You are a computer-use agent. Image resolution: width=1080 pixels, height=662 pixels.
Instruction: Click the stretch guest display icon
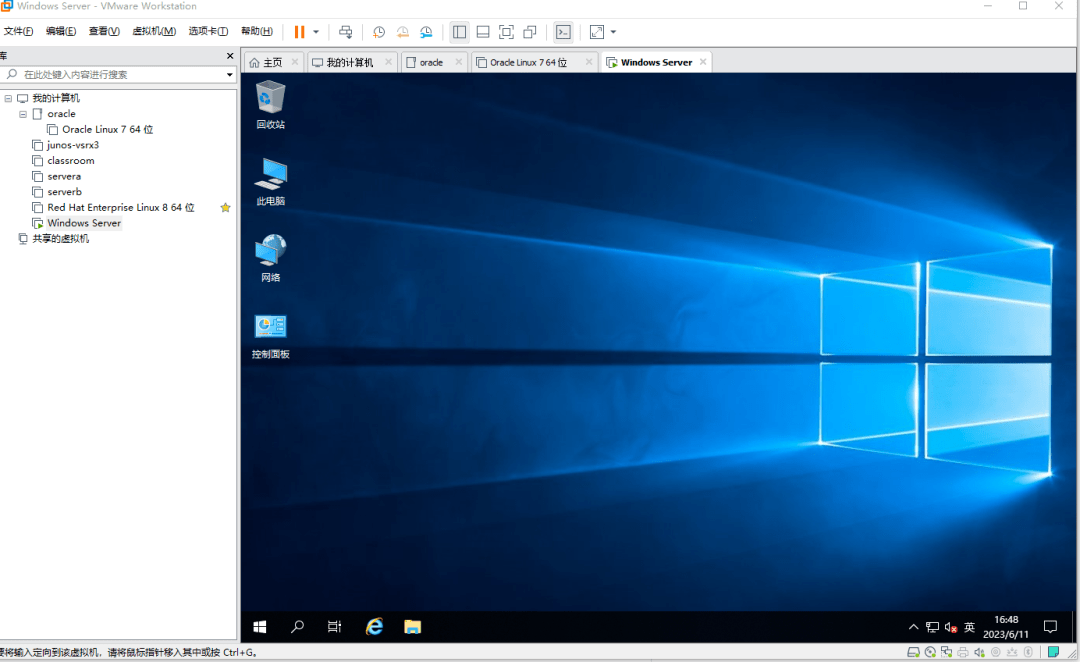point(597,32)
